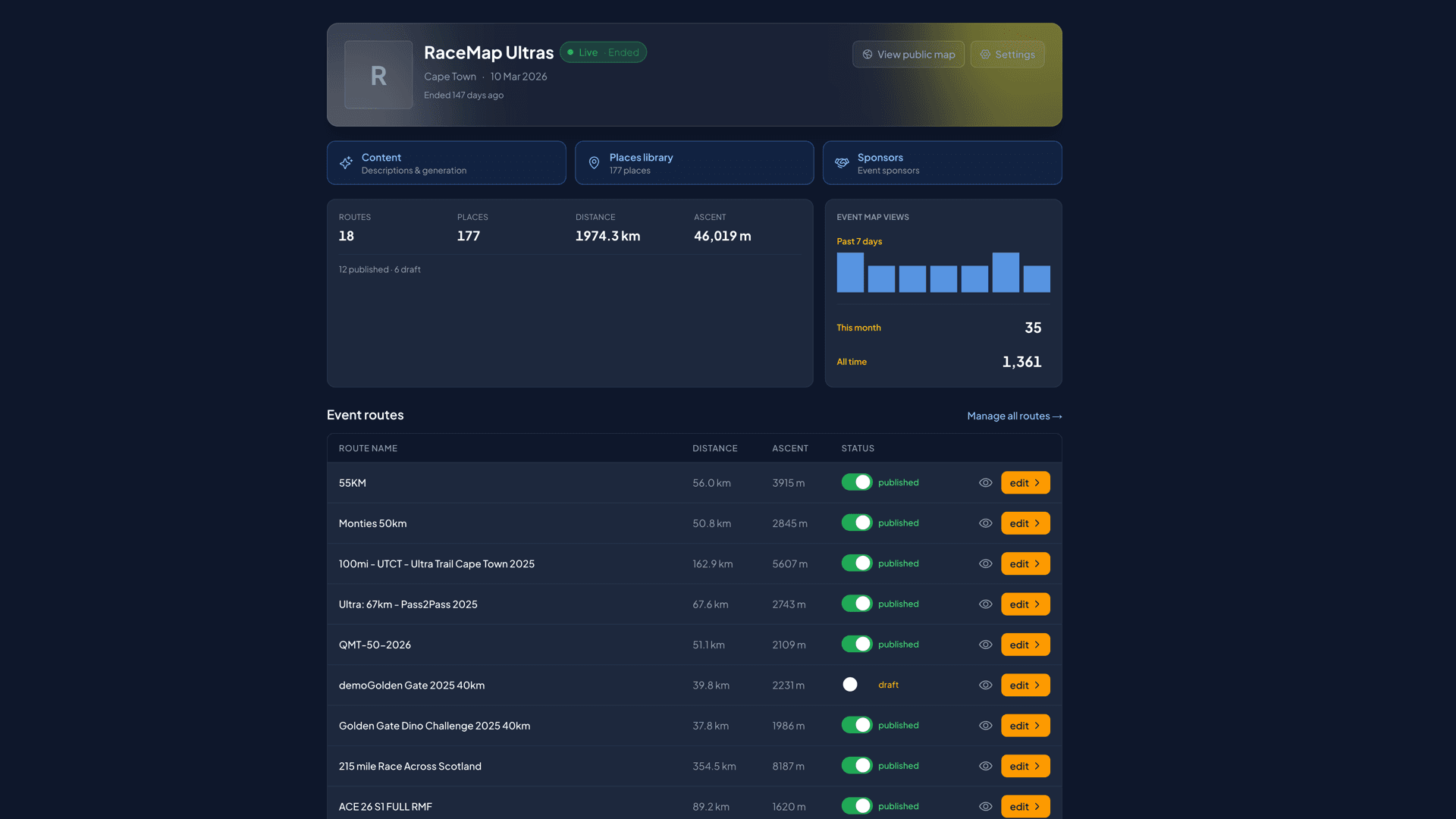
Task: Click the DISTANCE column header in routes table
Action: (x=714, y=449)
